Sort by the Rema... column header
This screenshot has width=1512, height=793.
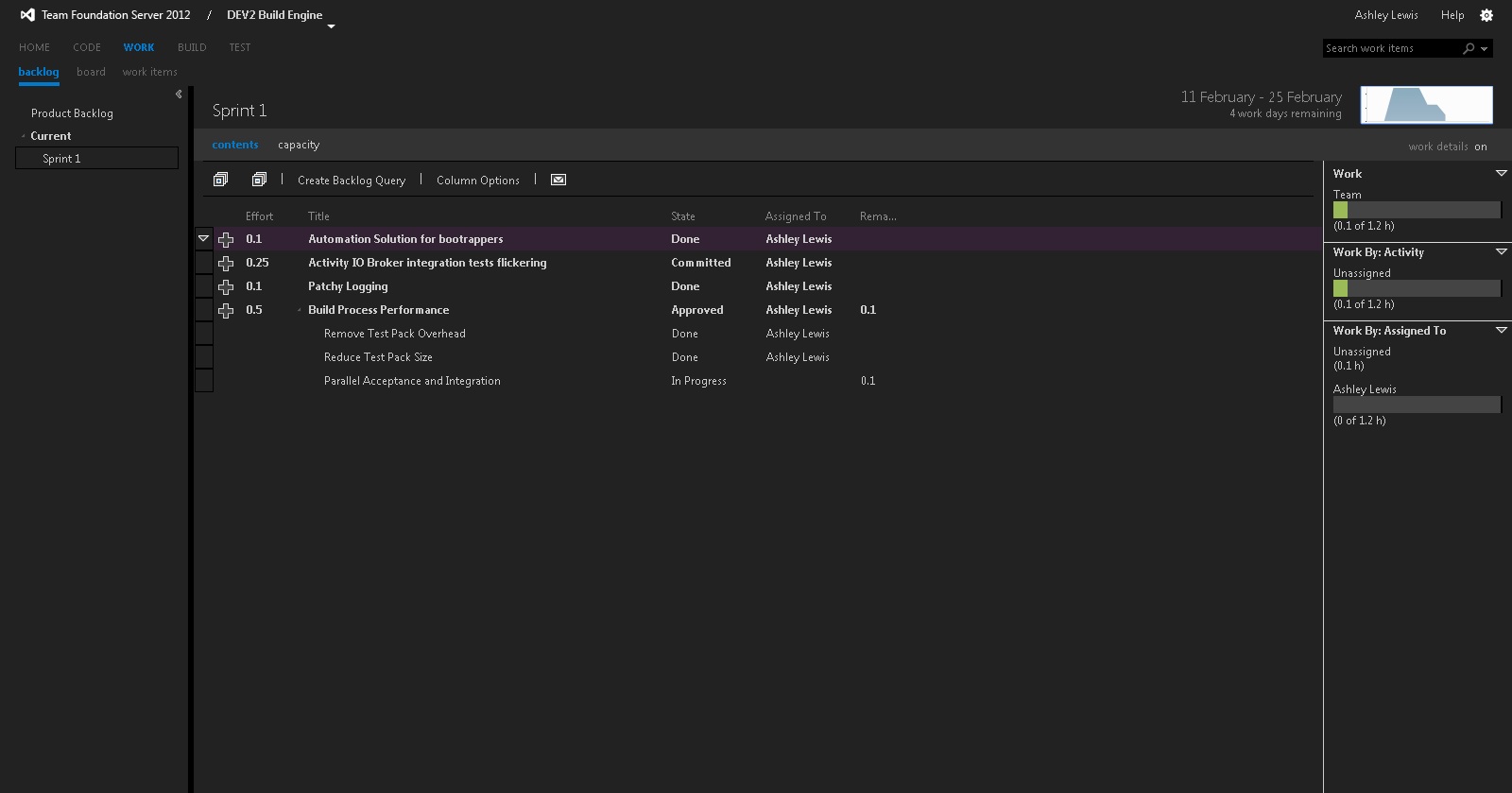click(878, 216)
